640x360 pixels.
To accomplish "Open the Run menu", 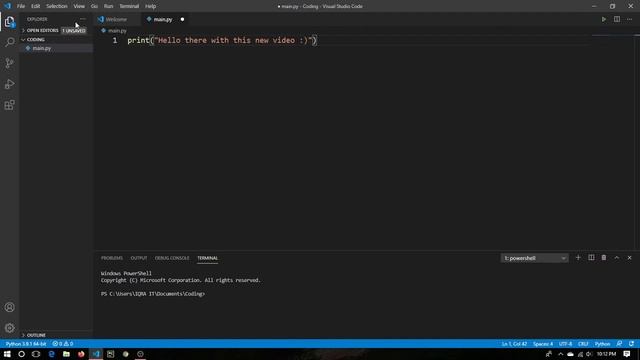I will (108, 6).
